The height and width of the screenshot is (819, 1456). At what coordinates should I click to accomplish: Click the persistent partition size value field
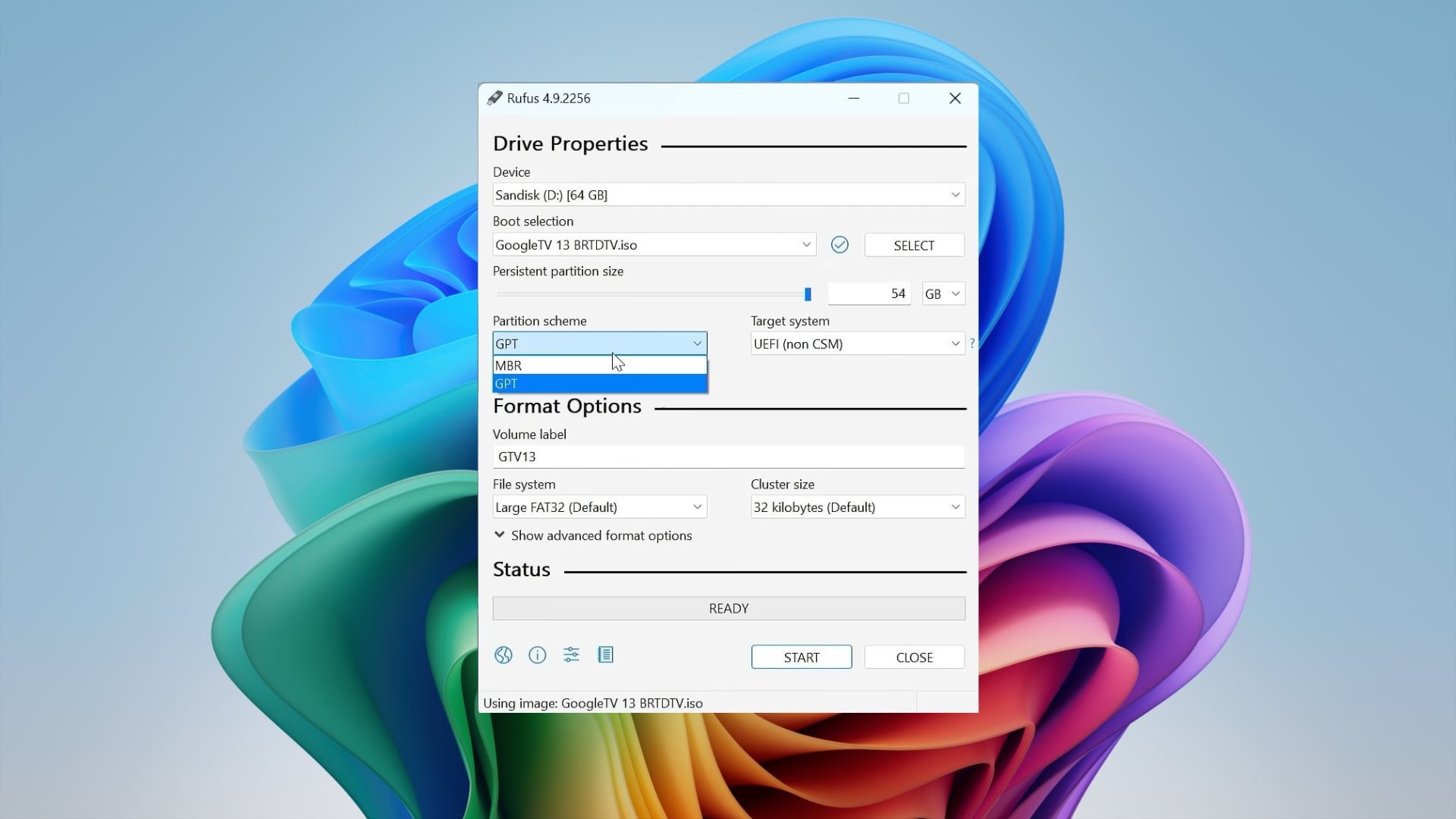(x=869, y=294)
